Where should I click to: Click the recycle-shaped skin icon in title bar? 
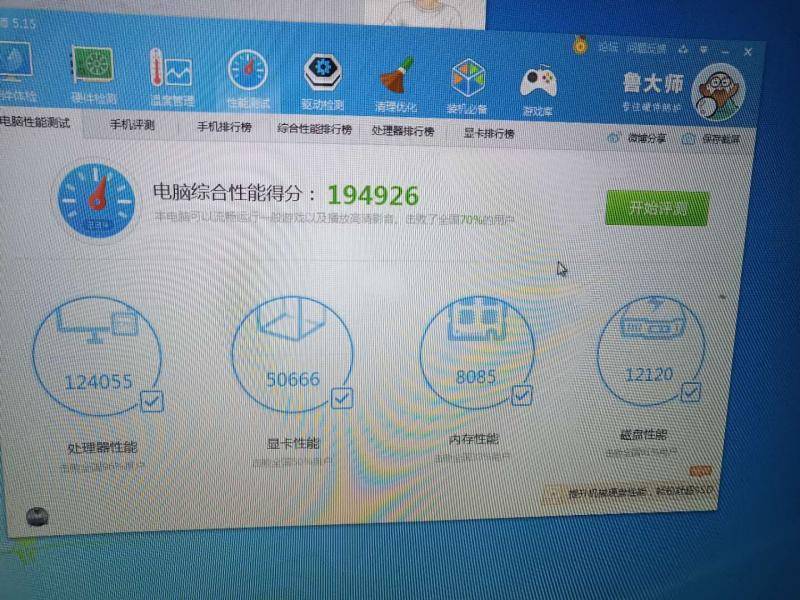(683, 49)
